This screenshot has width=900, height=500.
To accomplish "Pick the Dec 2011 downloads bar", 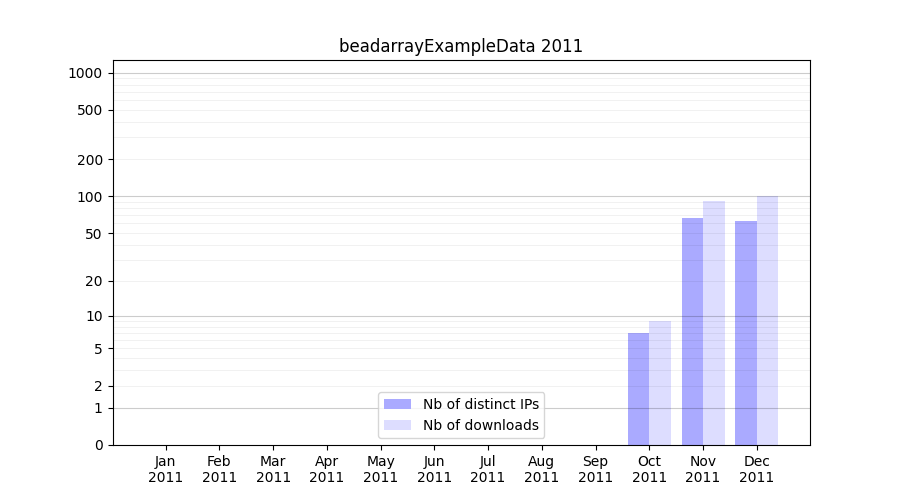I will point(767,320).
